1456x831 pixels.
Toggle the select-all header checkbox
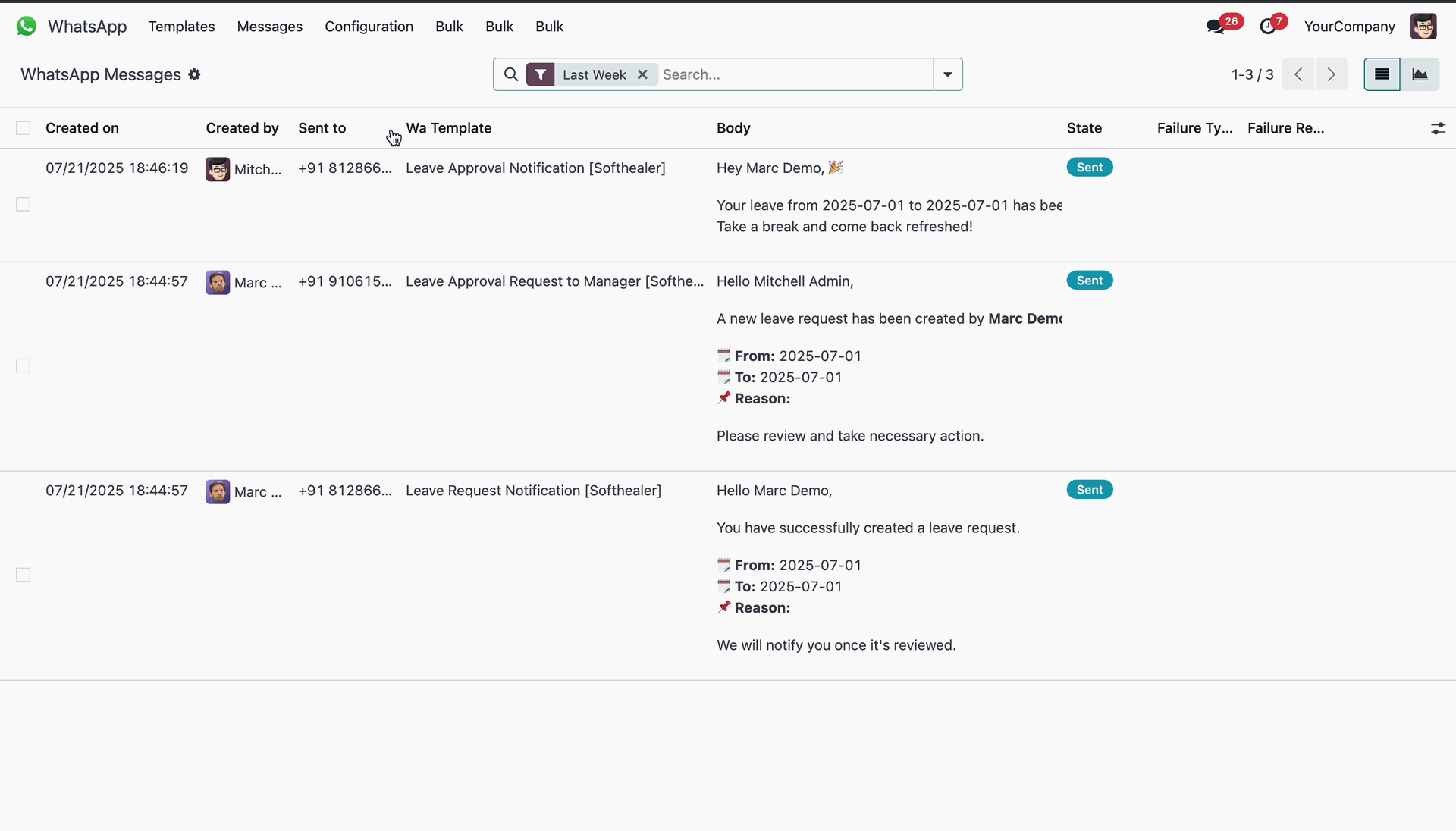point(24,128)
